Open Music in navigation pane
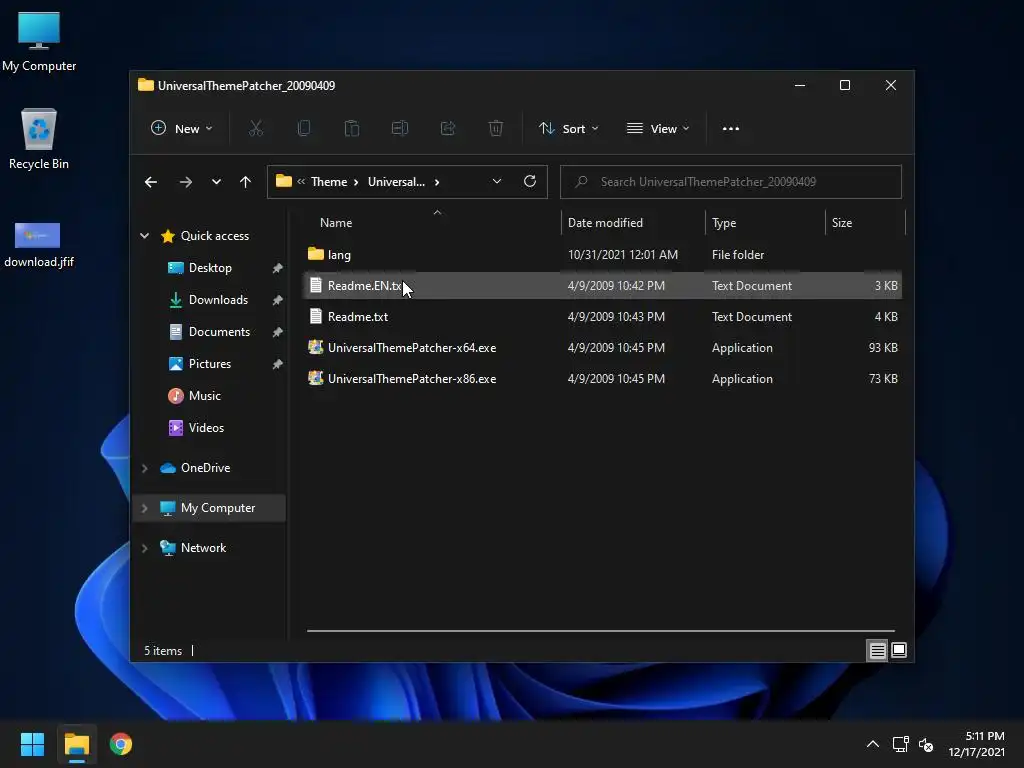 point(204,396)
